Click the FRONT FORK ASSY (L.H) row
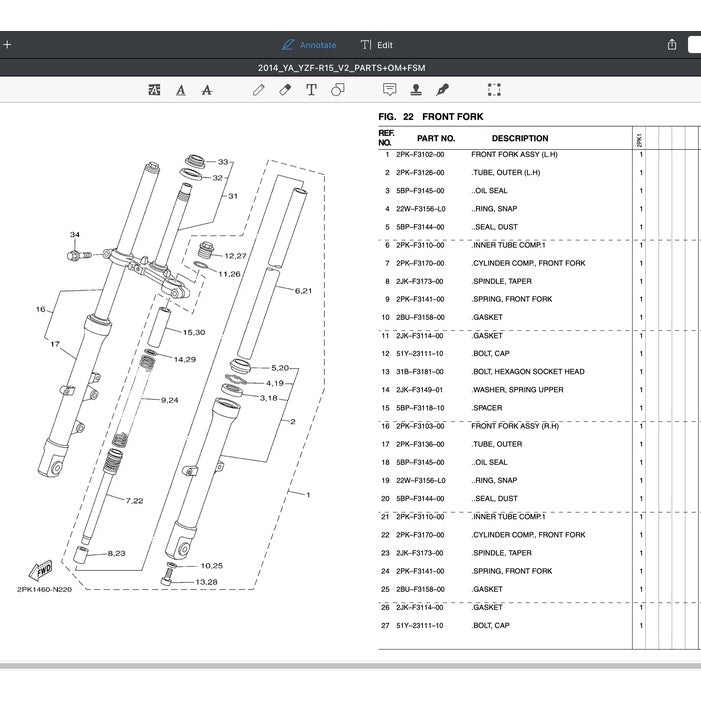701x701 pixels. coord(514,155)
